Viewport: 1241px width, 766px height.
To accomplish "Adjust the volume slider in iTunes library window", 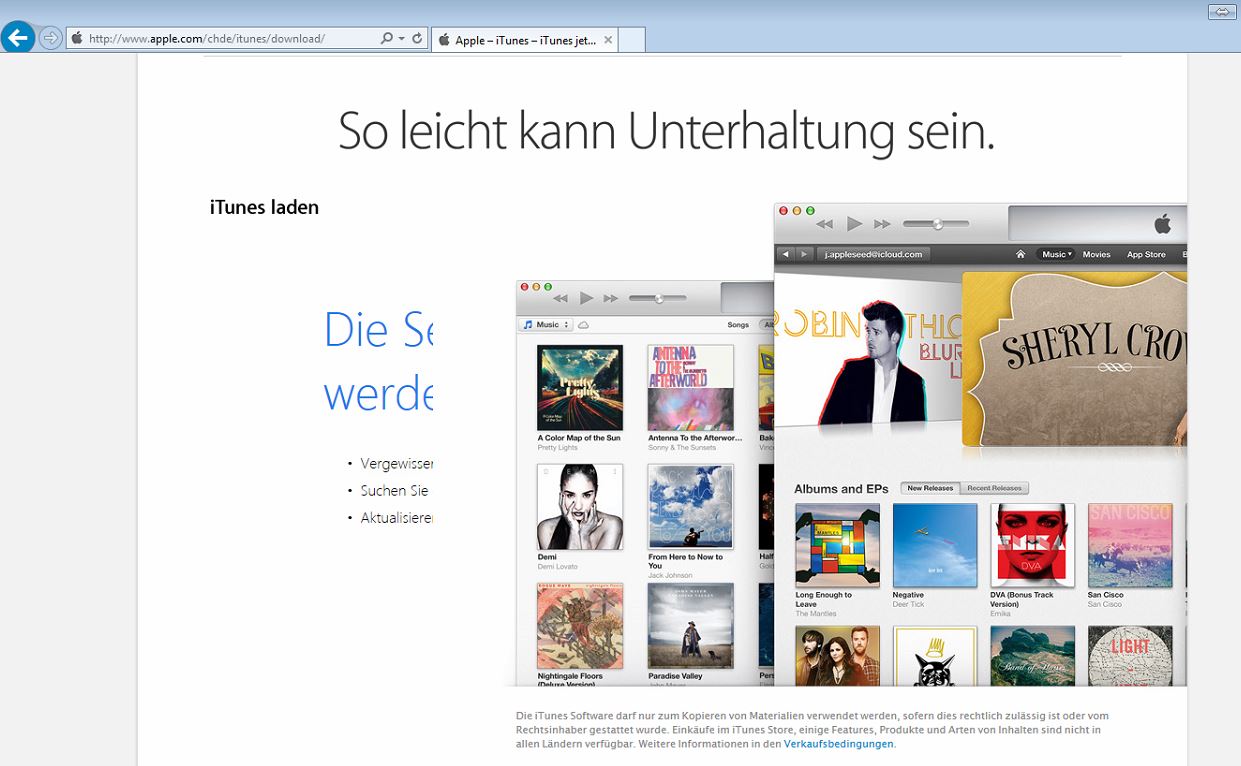I will pos(657,298).
